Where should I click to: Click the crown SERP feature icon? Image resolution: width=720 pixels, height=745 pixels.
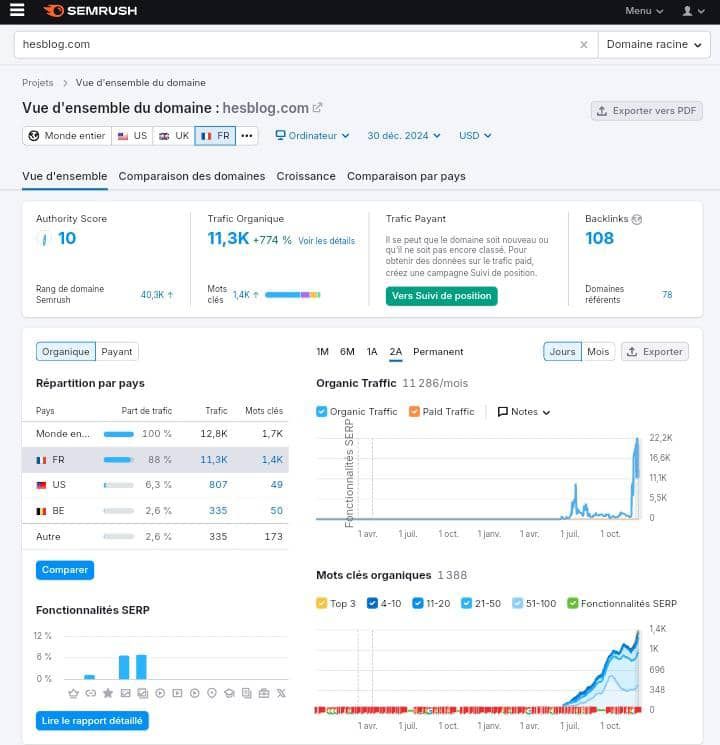[73, 693]
